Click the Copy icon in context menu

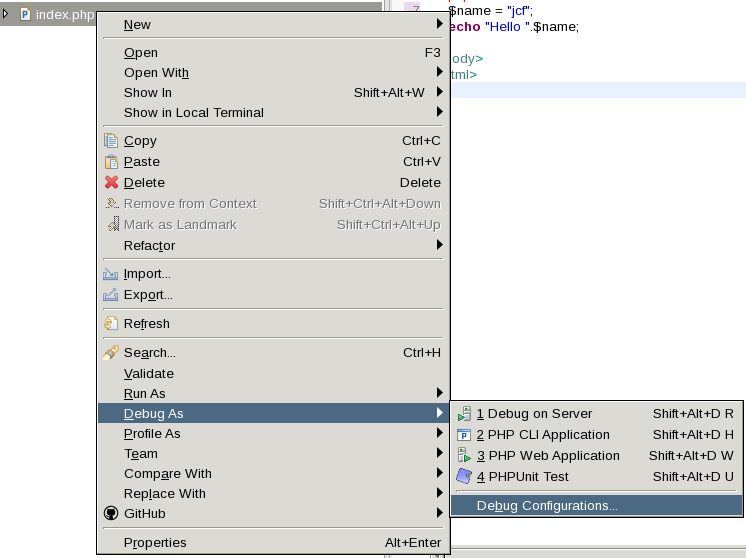tap(112, 141)
